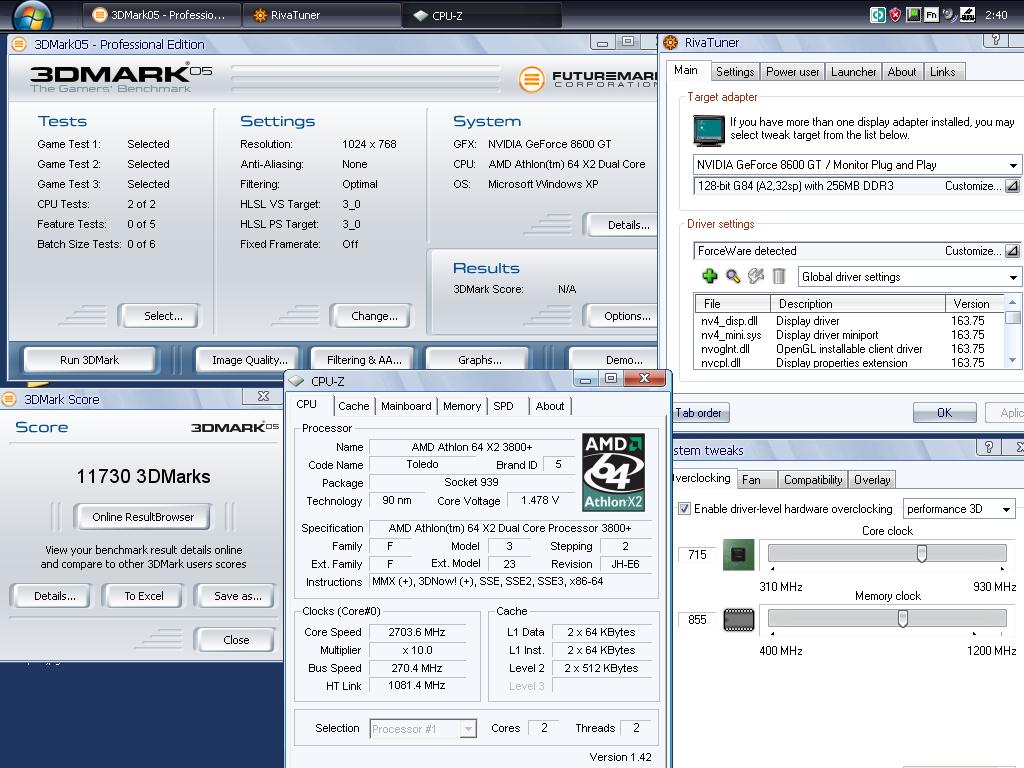Image resolution: width=1024 pixels, height=768 pixels.
Task: Click the trash can delete icon in RivaTuner
Action: [x=778, y=276]
